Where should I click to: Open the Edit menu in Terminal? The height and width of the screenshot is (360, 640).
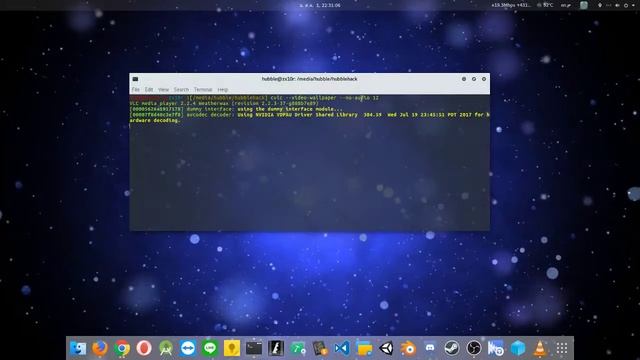(149, 89)
